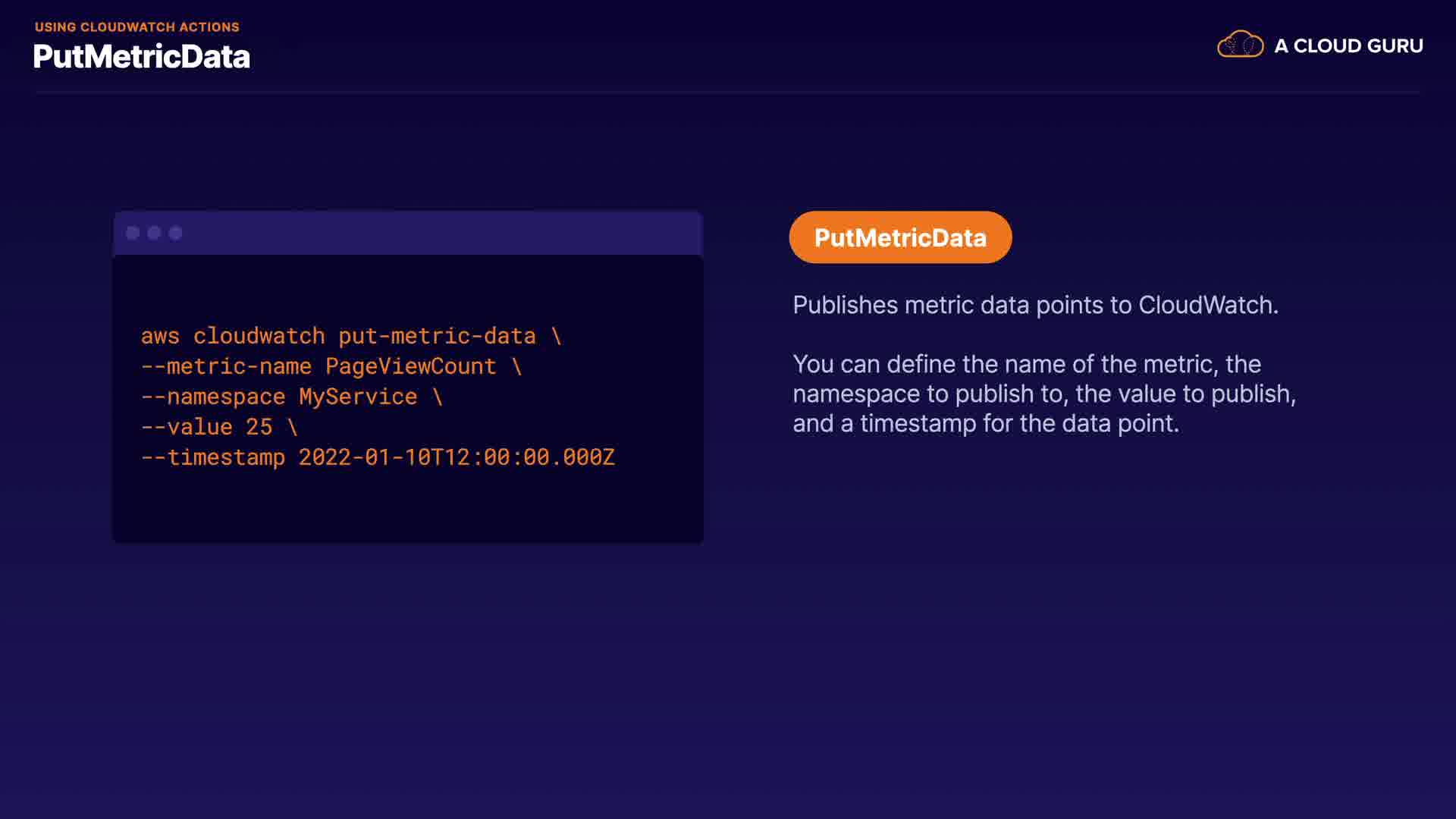Image resolution: width=1456 pixels, height=819 pixels.
Task: Click the PutMetricData slide title heading
Action: (142, 57)
